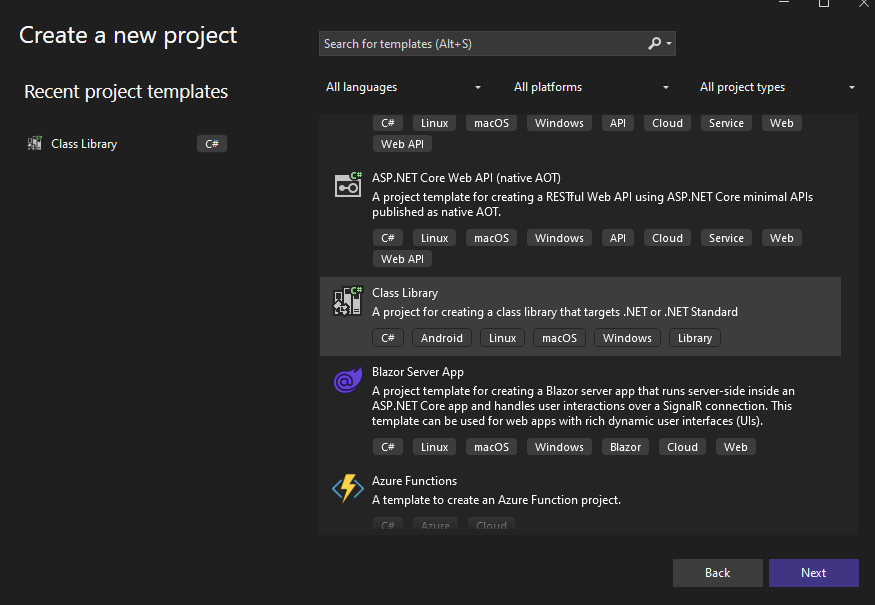Click the Service tag on native AOT template
This screenshot has height=605, width=875.
pyautogui.click(x=726, y=238)
